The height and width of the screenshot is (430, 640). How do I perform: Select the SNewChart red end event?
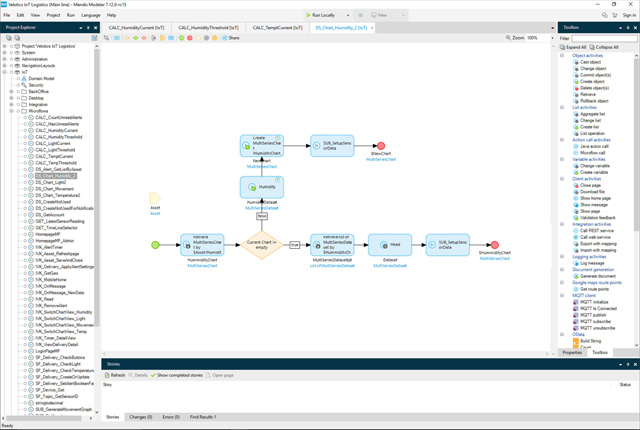pos(381,146)
